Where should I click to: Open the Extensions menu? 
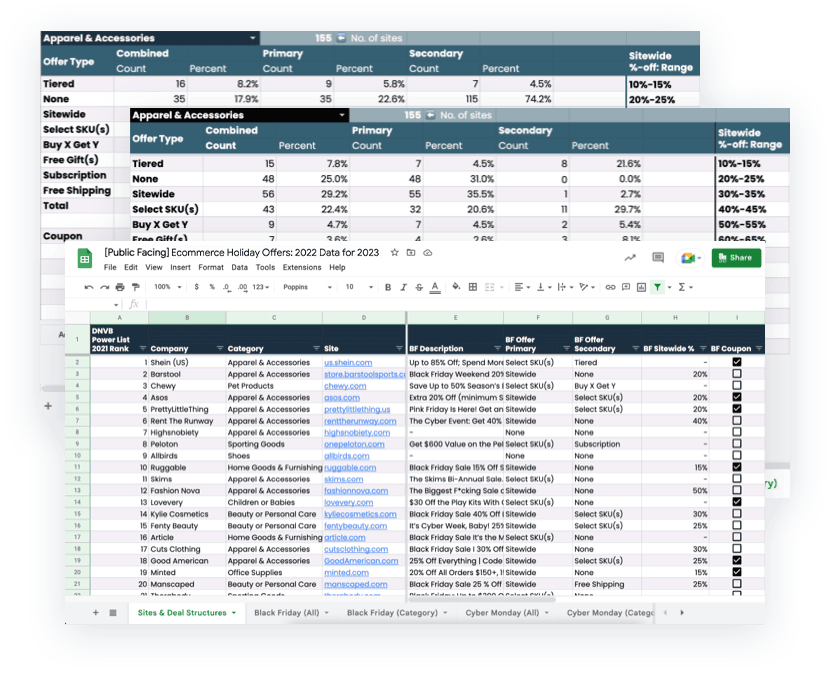pyautogui.click(x=302, y=268)
